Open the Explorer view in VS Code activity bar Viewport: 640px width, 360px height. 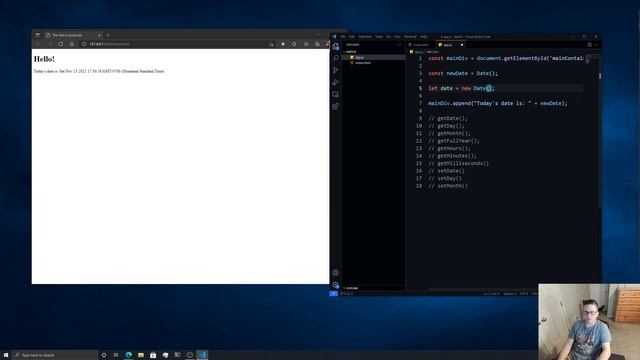point(336,47)
